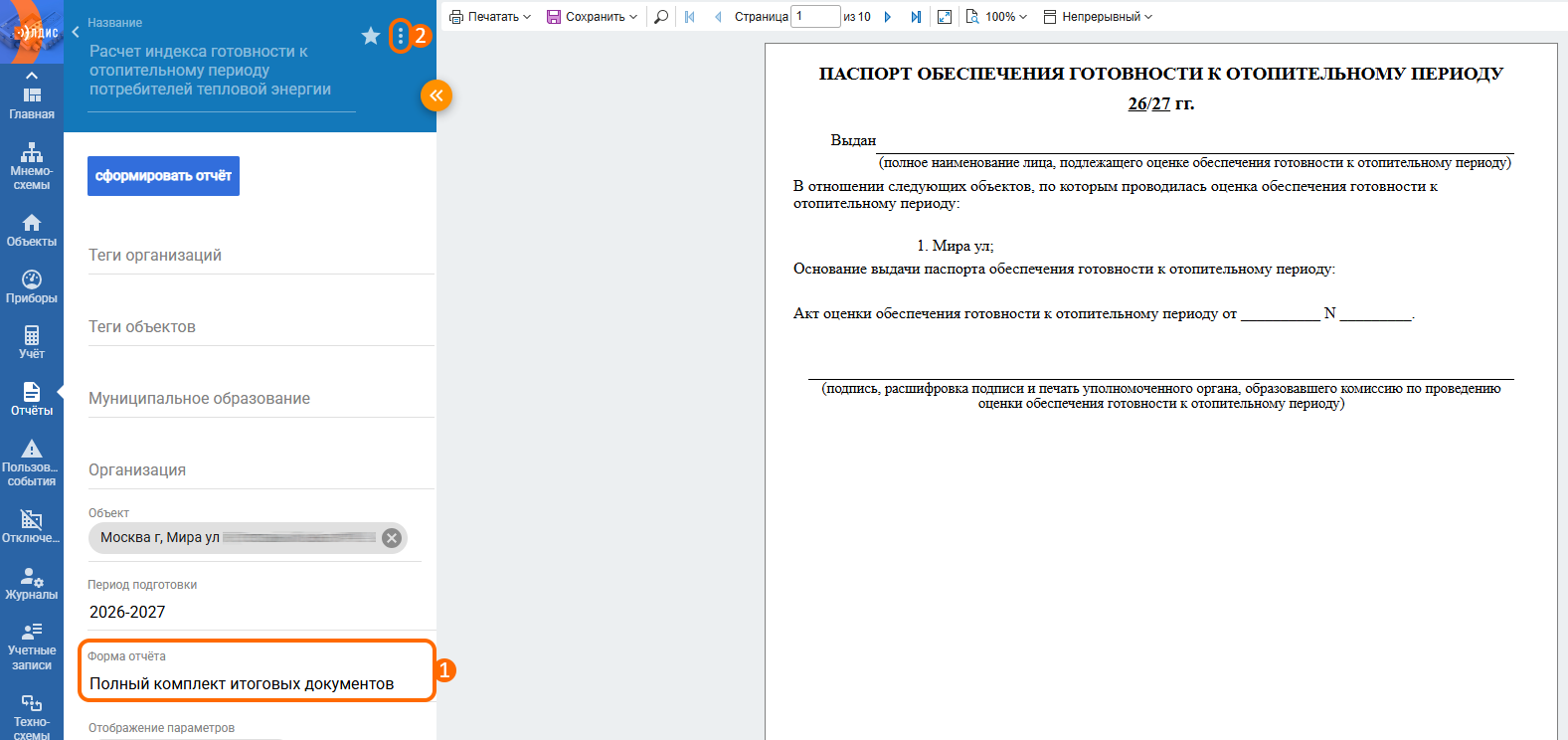Screen dimensions: 1568x740
Task: Click сформировать отчёт button
Action: pos(163,176)
